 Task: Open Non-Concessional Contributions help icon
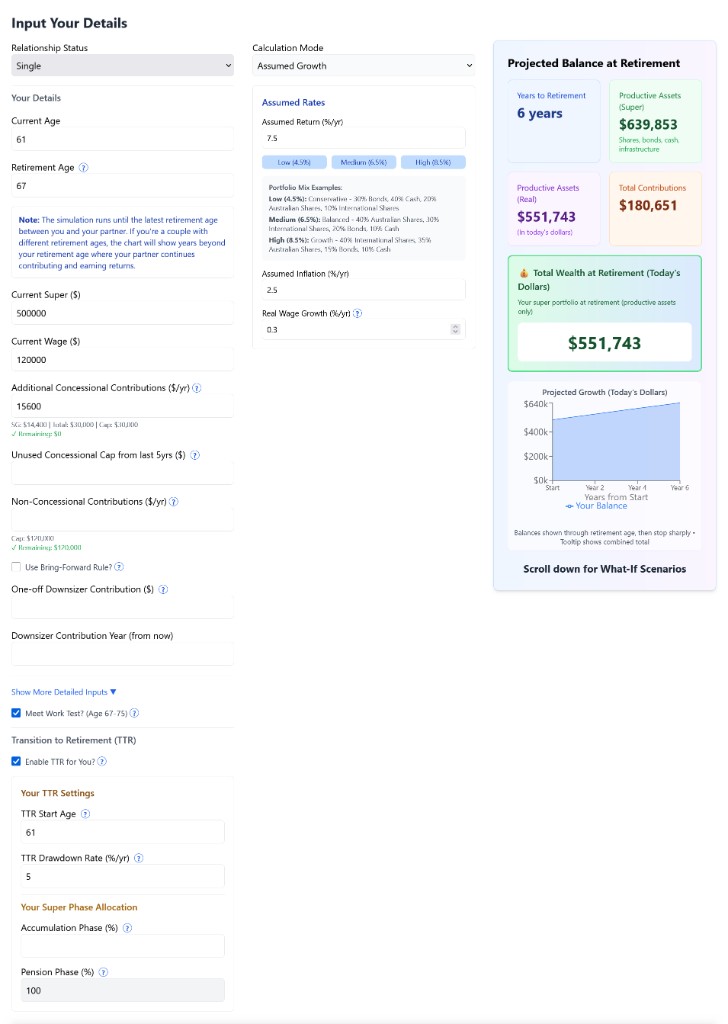point(174,502)
